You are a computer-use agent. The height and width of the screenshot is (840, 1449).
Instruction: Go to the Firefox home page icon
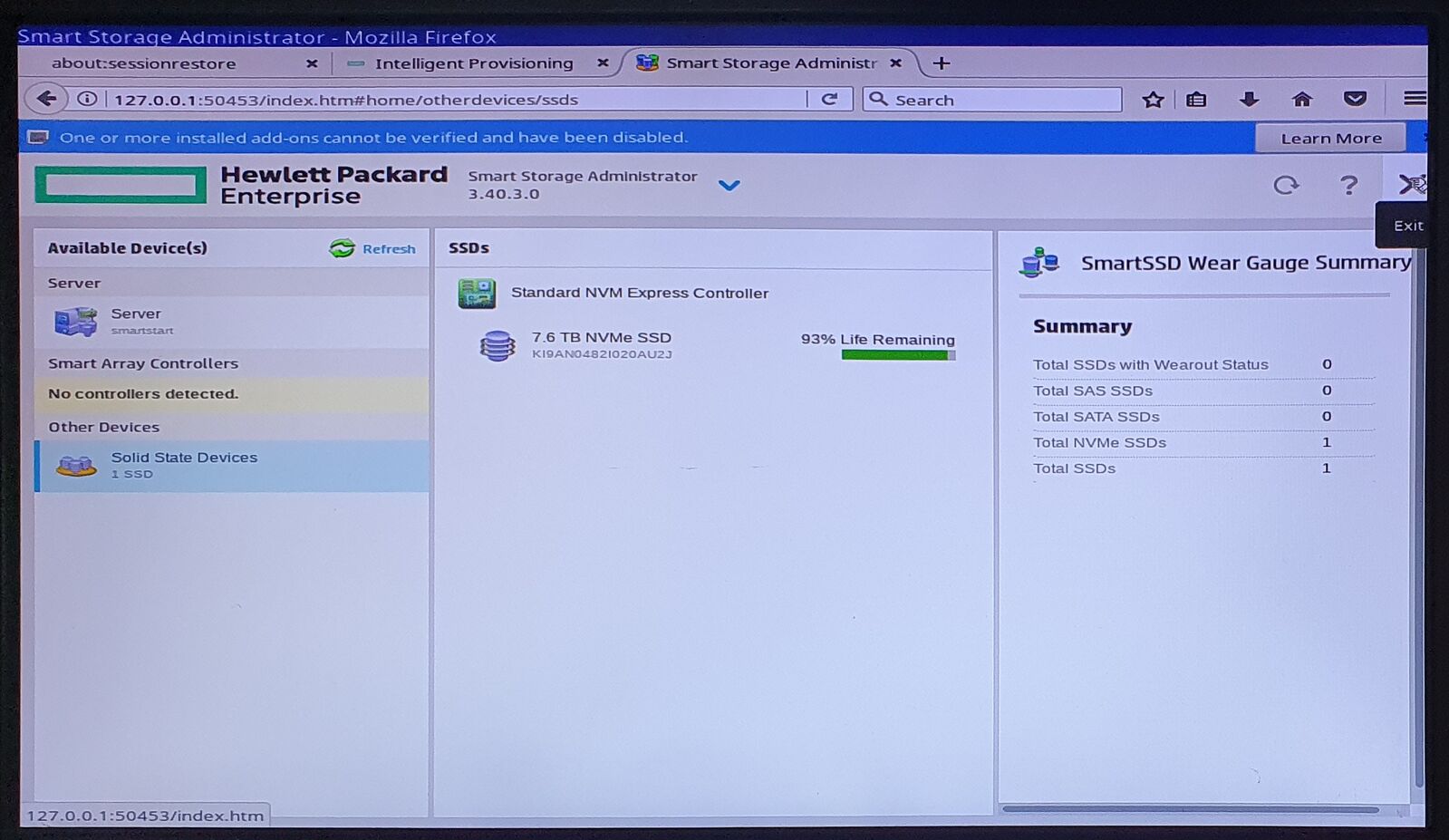[1301, 100]
